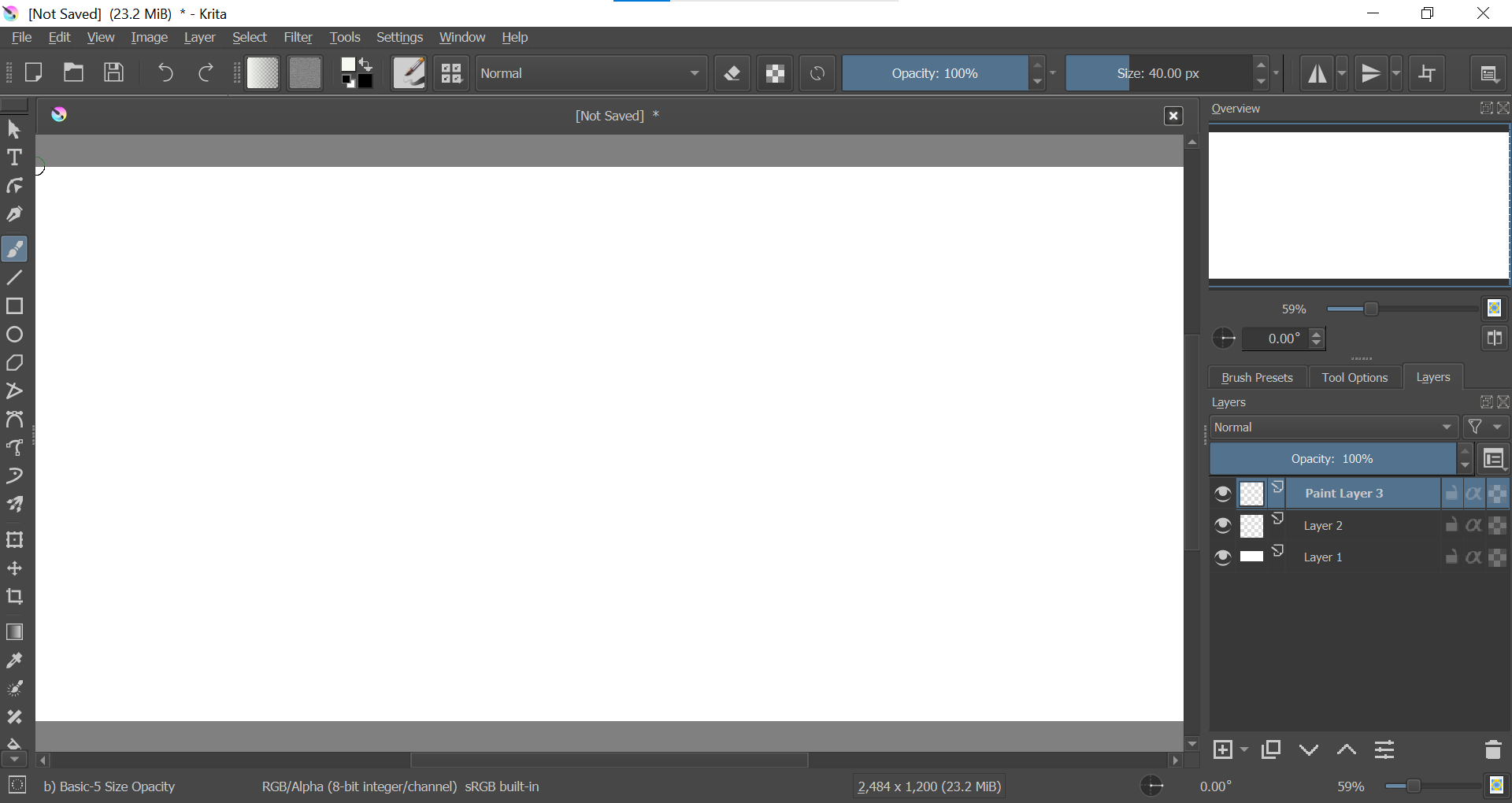
Task: Hide Paint Layer 3 visibility eye
Action: (x=1223, y=494)
